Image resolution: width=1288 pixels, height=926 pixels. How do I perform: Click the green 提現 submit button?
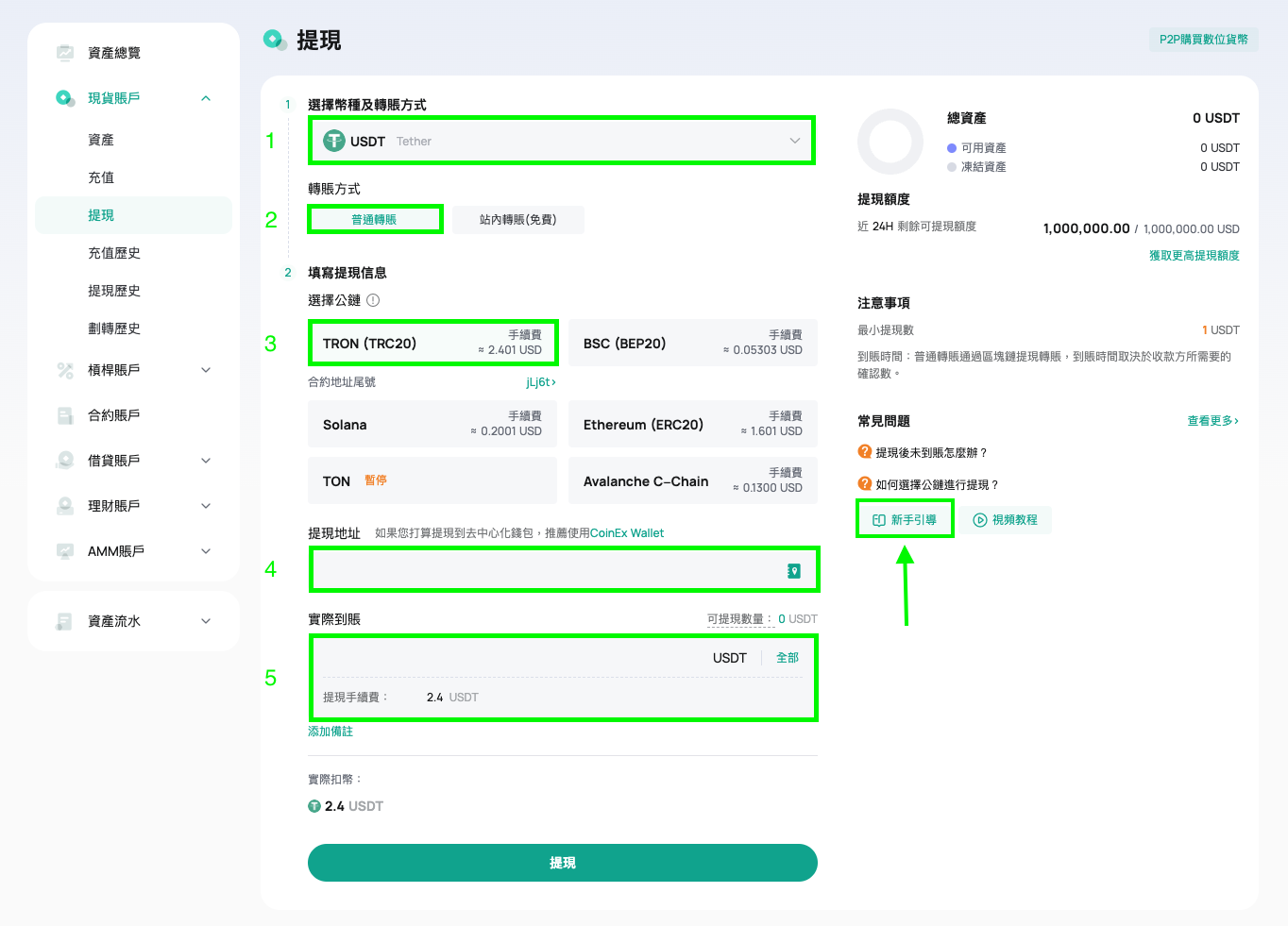point(563,863)
